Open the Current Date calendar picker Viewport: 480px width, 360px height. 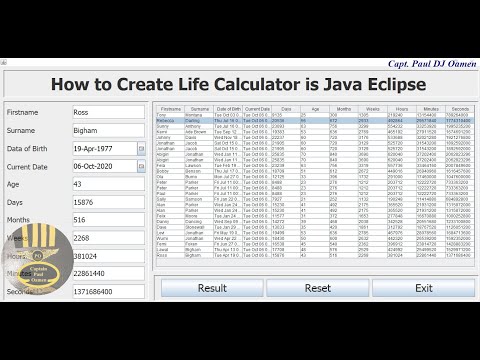coord(141,166)
